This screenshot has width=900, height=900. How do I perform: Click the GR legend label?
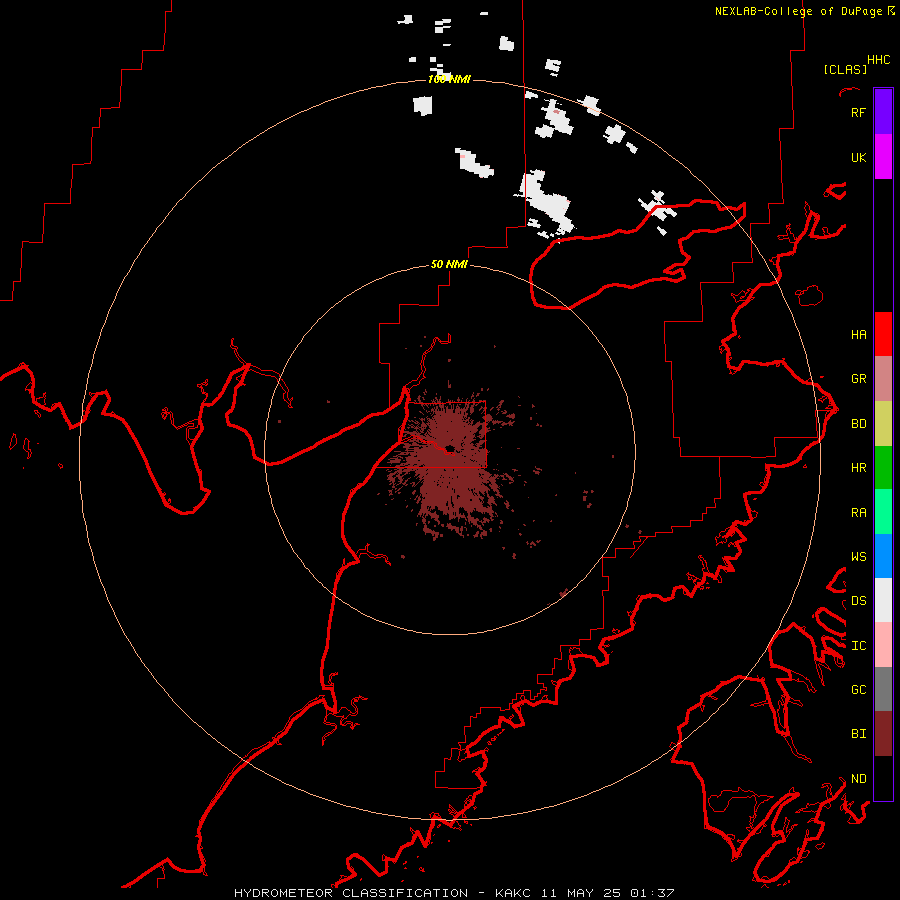[858, 379]
